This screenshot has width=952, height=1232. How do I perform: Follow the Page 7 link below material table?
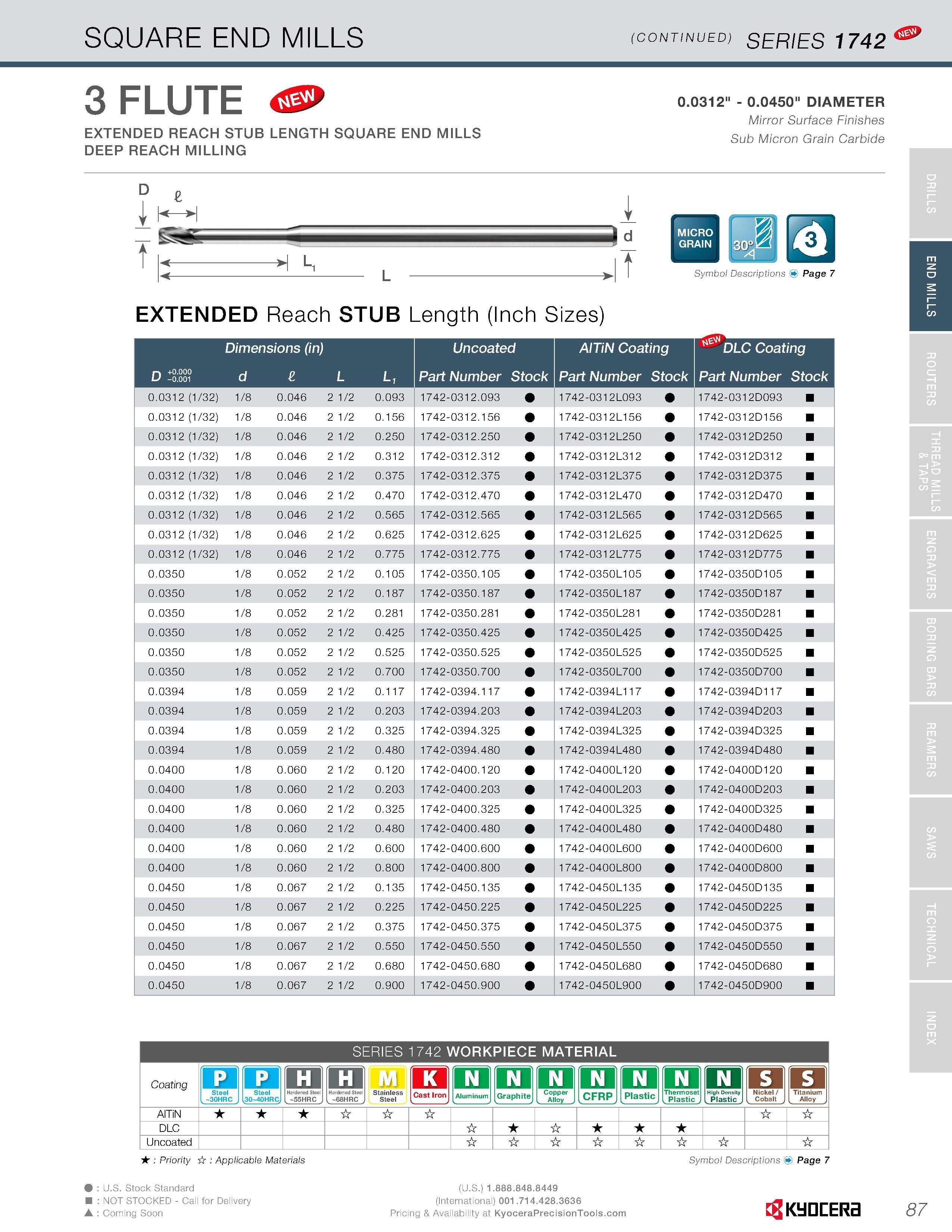813,1160
